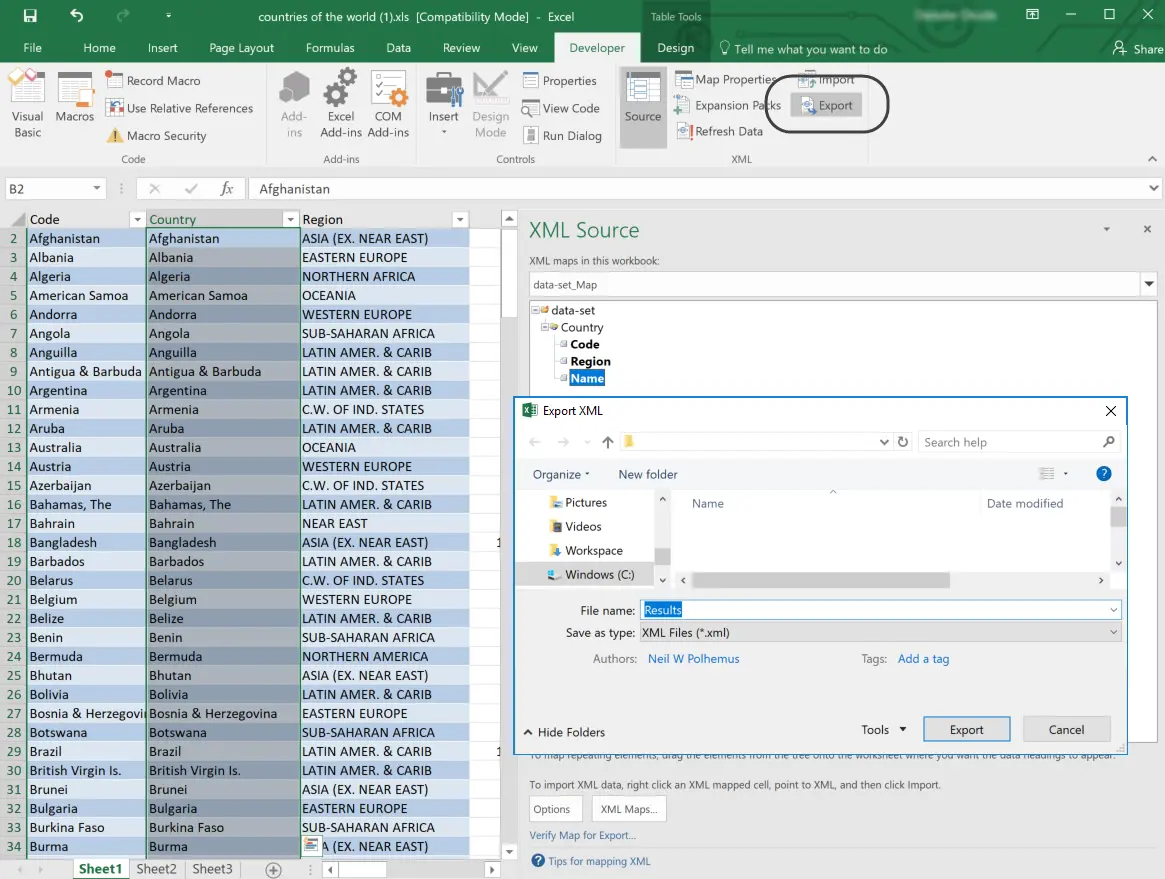This screenshot has height=879, width=1165.
Task: Click the File name input field
Action: pos(880,610)
